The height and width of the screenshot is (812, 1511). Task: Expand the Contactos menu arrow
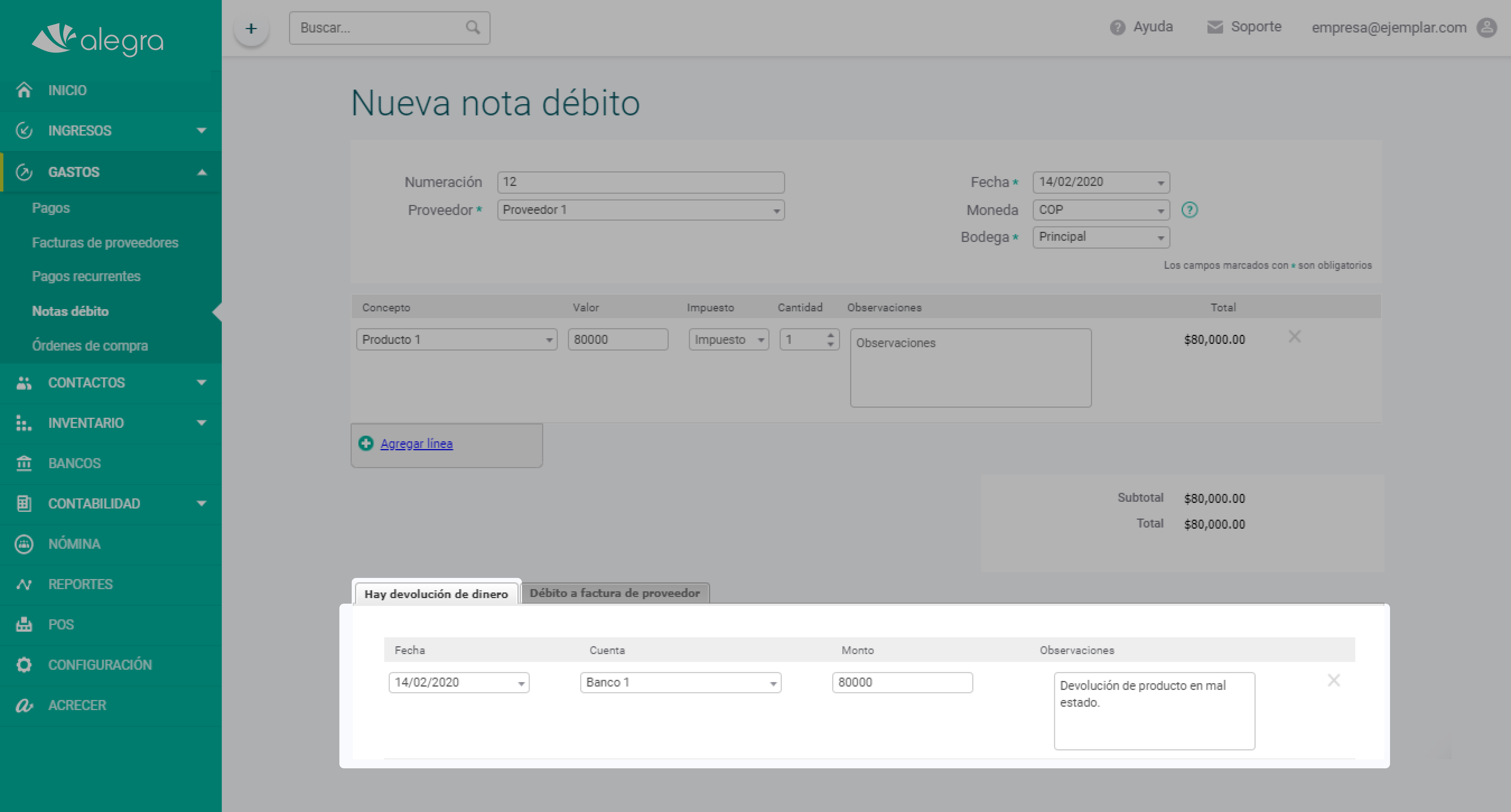(x=202, y=382)
